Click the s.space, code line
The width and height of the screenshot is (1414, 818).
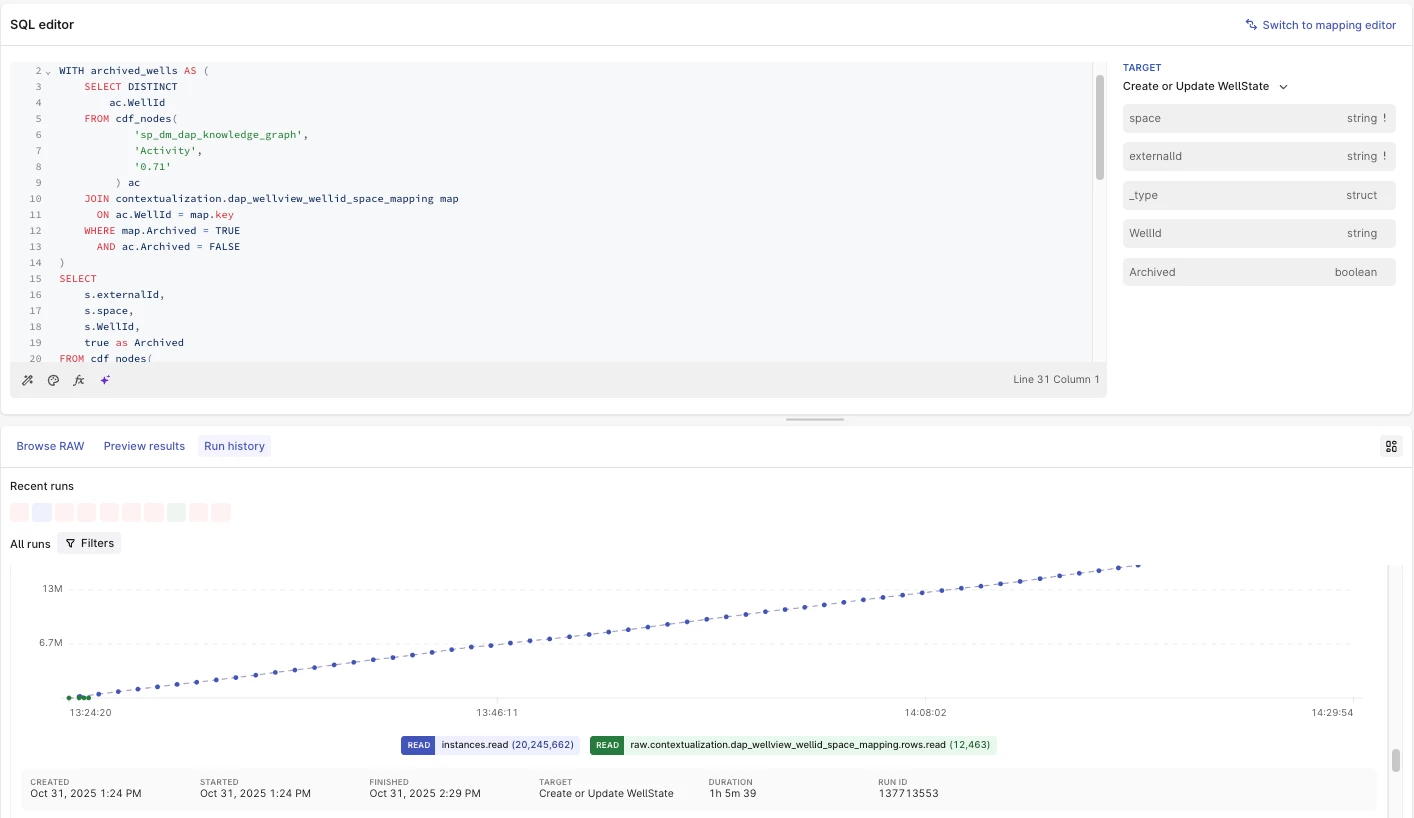click(109, 311)
